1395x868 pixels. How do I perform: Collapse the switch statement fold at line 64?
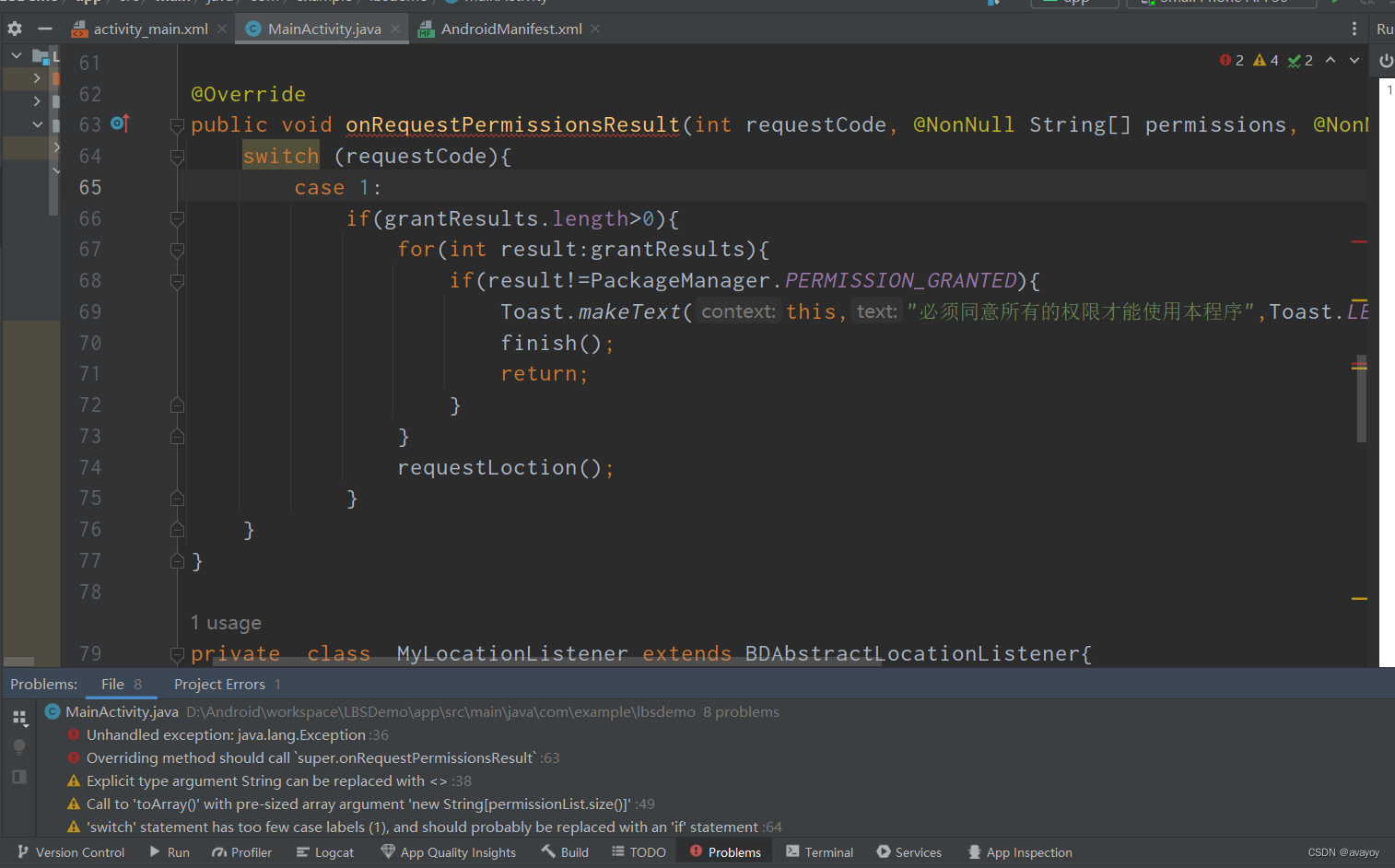(x=177, y=156)
